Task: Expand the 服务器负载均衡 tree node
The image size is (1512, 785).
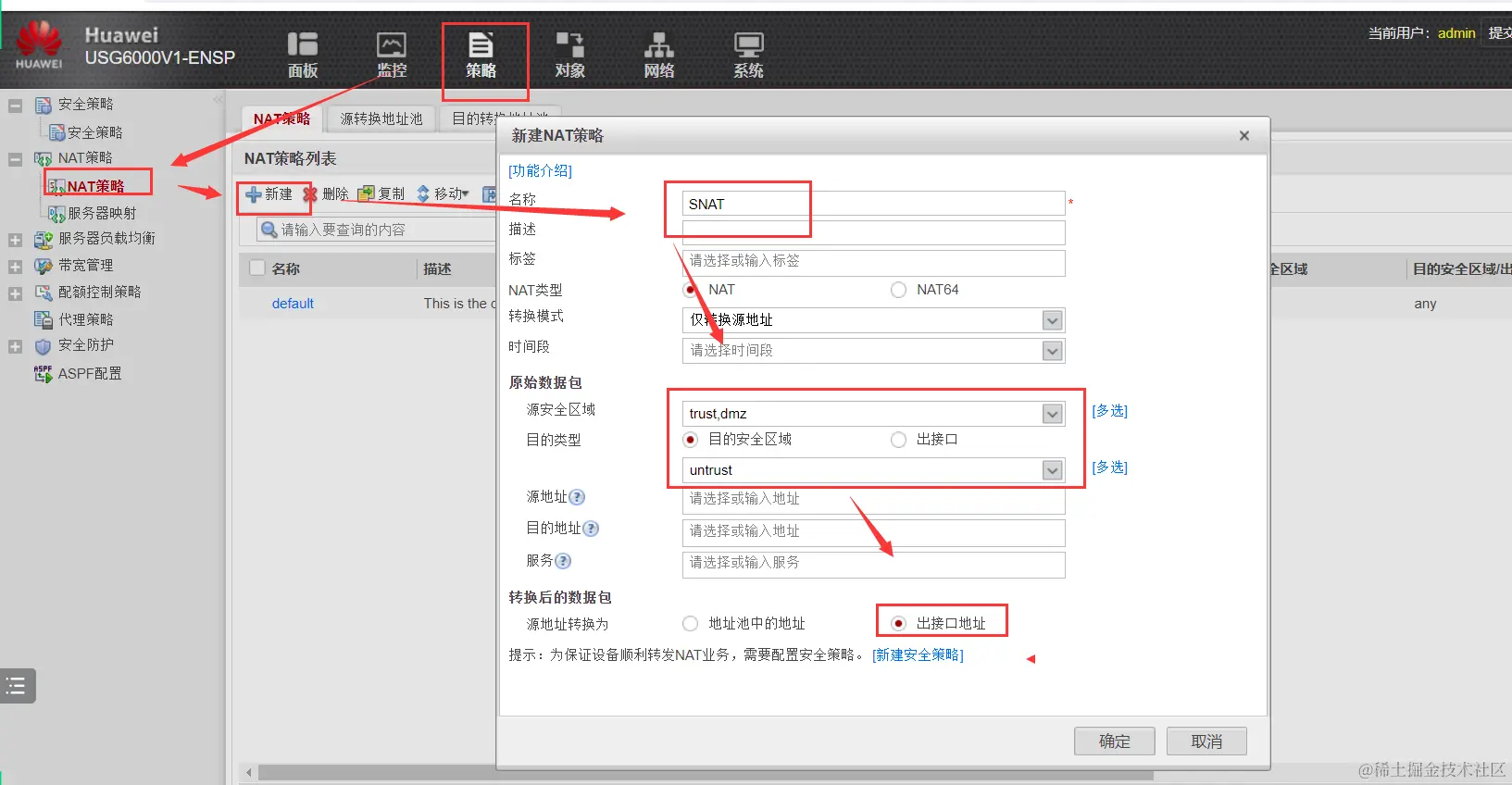Action: pyautogui.click(x=15, y=240)
